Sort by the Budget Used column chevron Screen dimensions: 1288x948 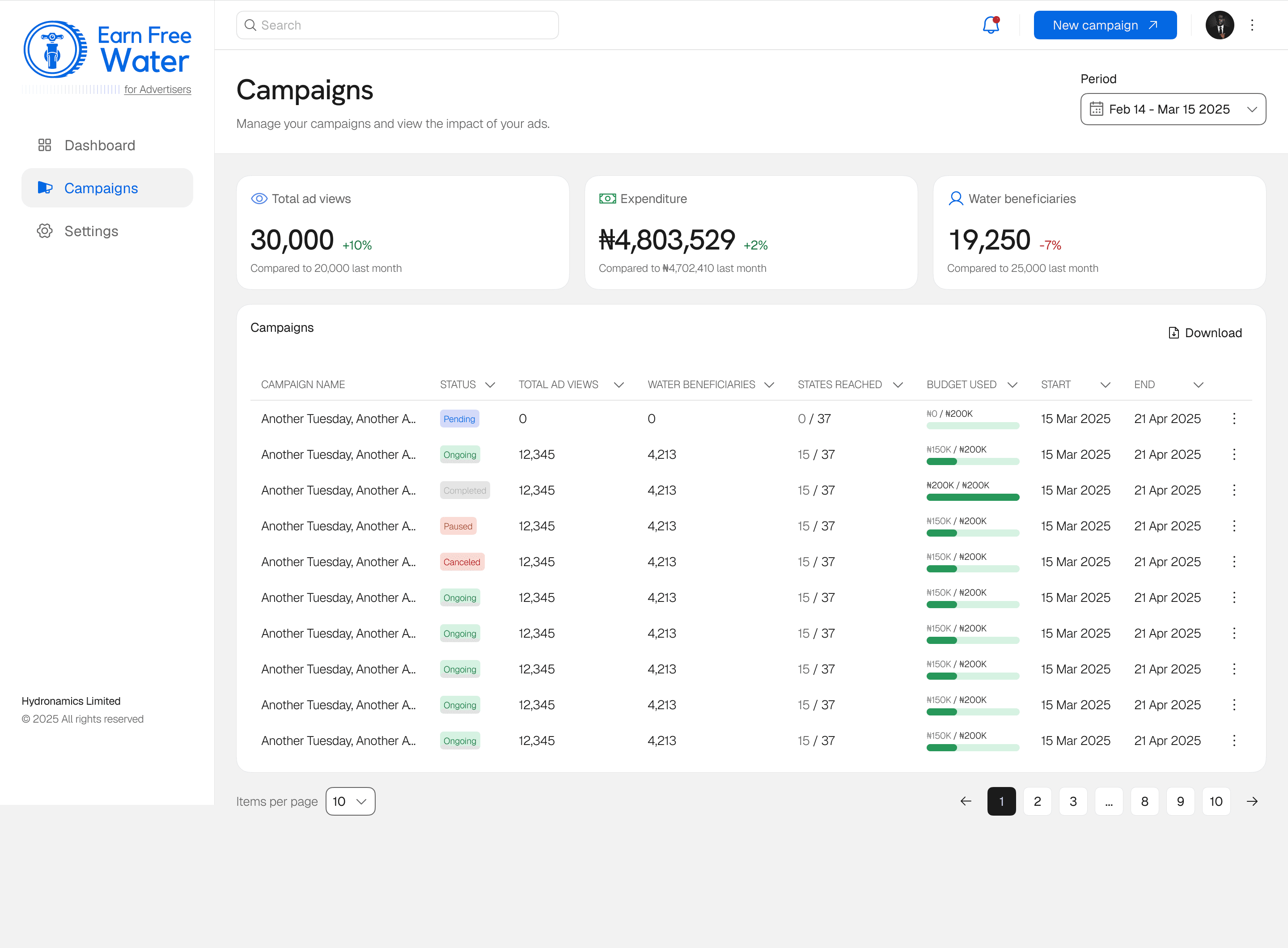(x=1013, y=385)
